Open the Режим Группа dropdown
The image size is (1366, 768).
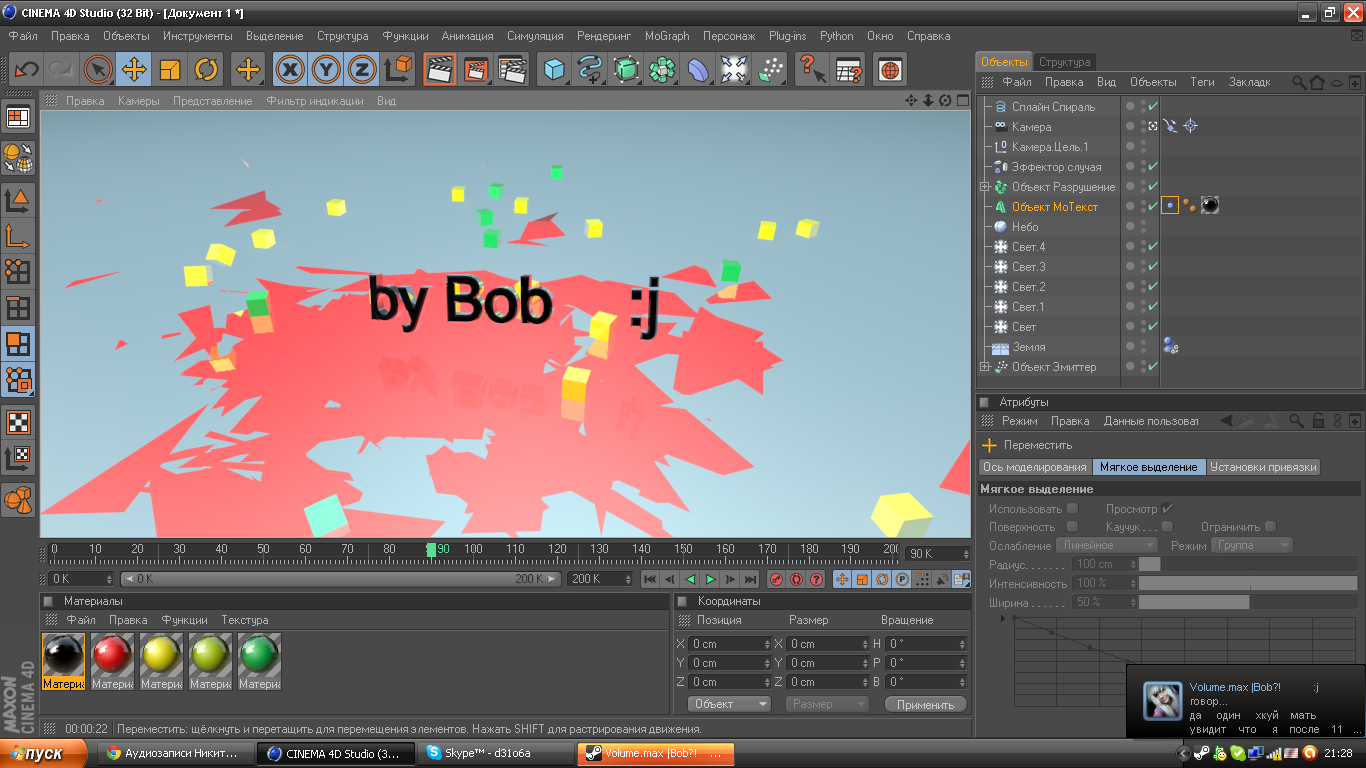pyautogui.click(x=1252, y=545)
